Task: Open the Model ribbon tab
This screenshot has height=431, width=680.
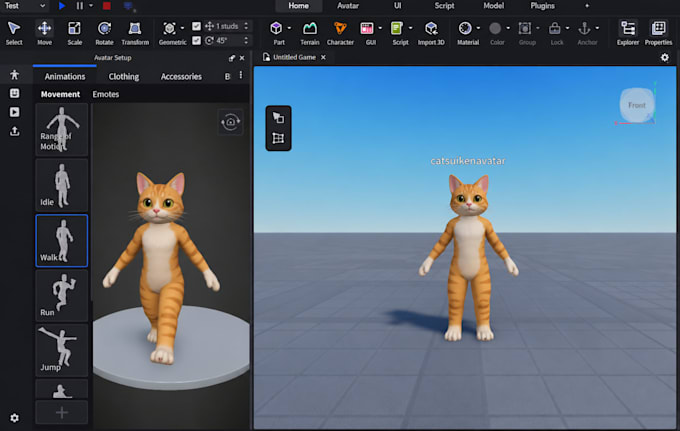Action: [494, 6]
